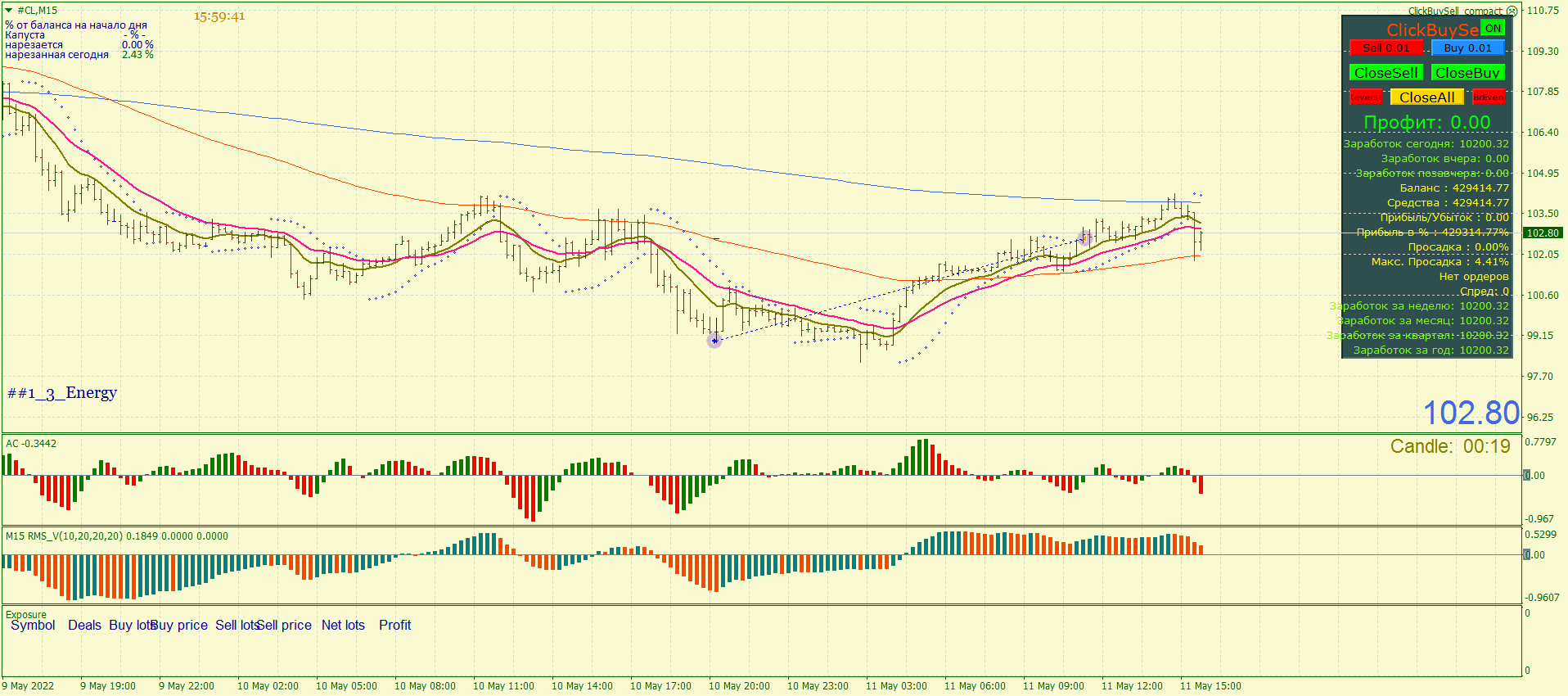Click the 'Нет ордеров' status text
This screenshot has height=696, width=1568.
[1474, 277]
